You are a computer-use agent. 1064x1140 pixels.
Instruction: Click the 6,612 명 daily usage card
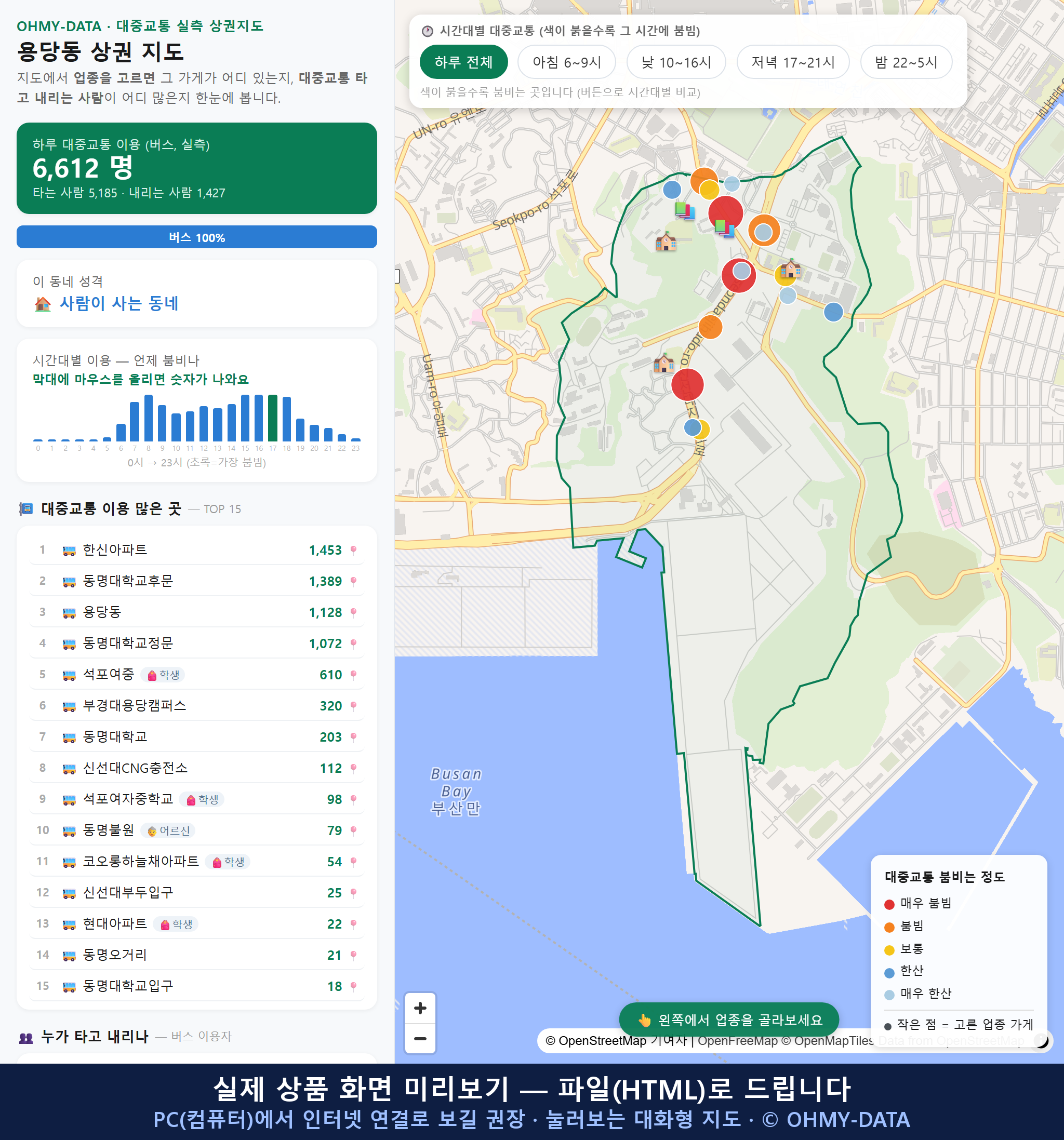pyautogui.click(x=197, y=168)
